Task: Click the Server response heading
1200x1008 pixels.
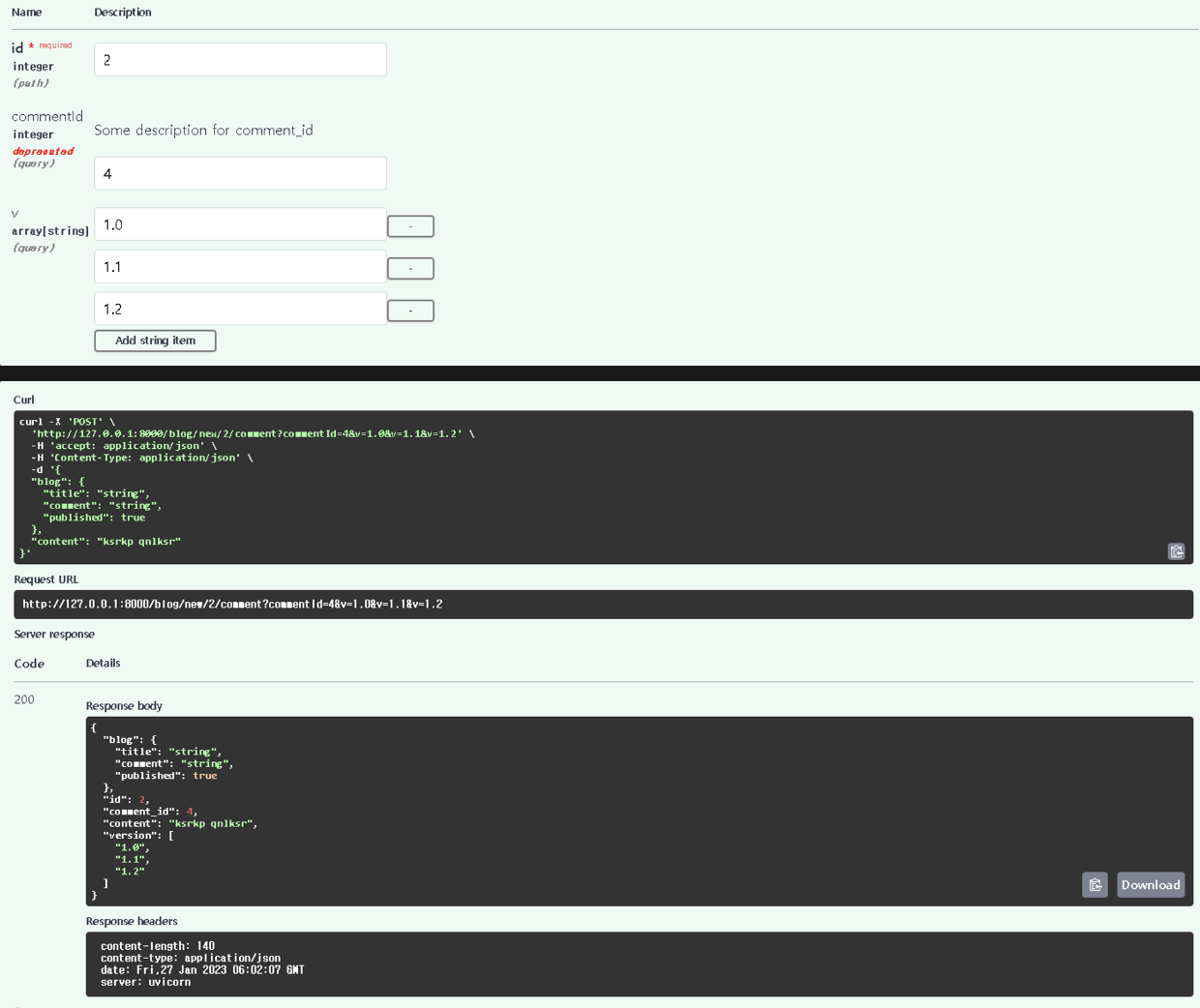Action: tap(54, 635)
